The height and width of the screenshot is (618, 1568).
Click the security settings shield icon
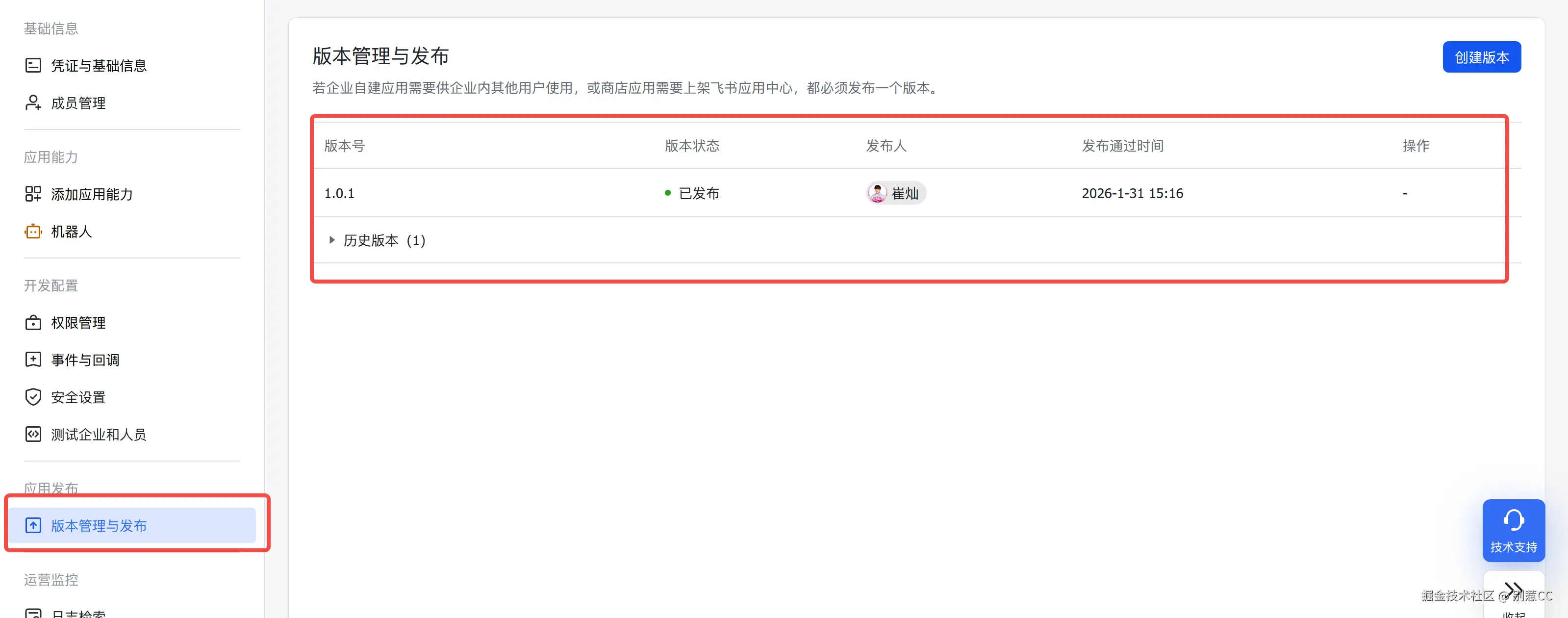tap(33, 397)
